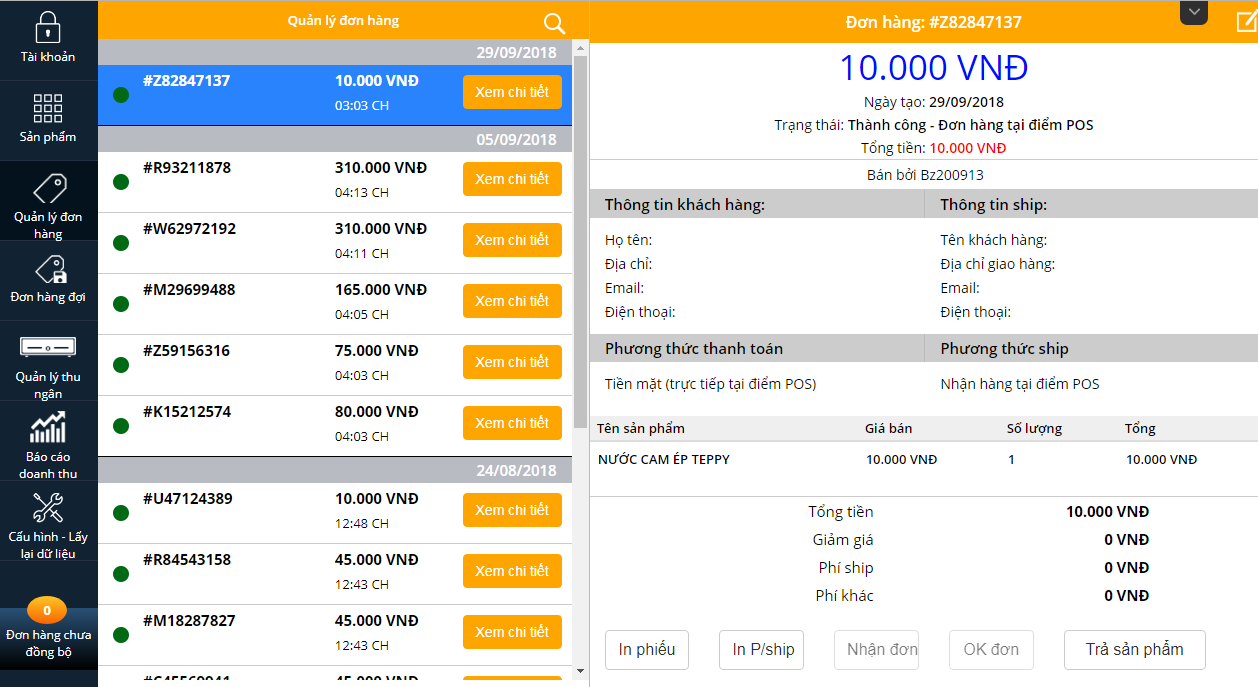
Task: Select order number #M29699488 text
Action: click(189, 290)
